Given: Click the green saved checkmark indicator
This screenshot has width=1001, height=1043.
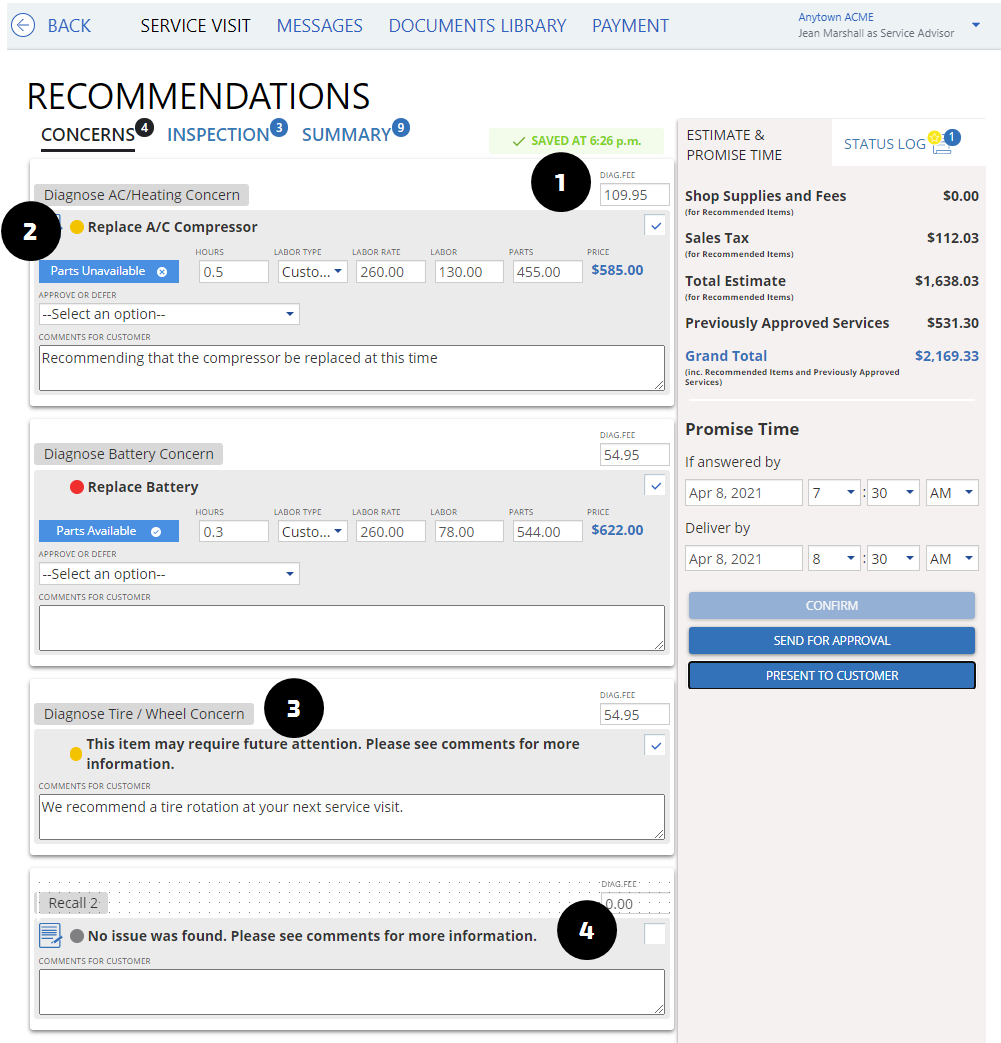Looking at the screenshot, I should (x=516, y=142).
